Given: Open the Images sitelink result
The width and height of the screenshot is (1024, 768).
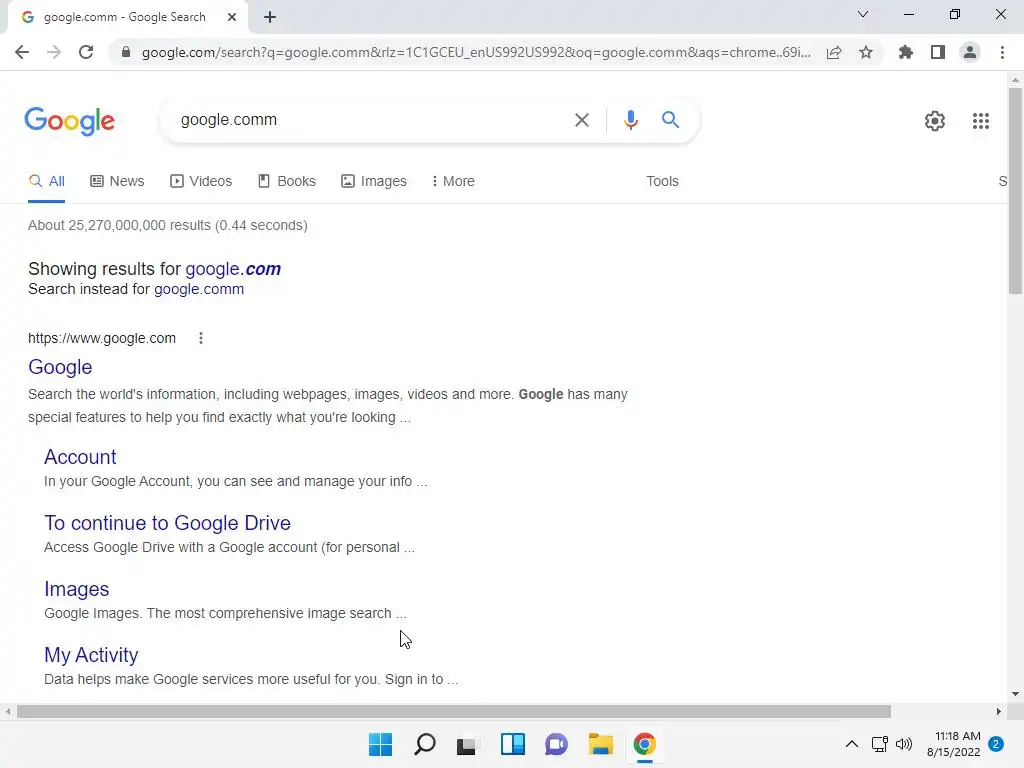Looking at the screenshot, I should [76, 589].
